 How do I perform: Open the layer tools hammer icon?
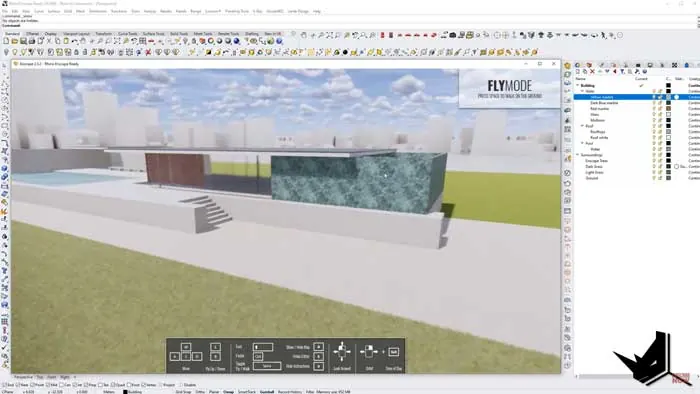click(637, 71)
